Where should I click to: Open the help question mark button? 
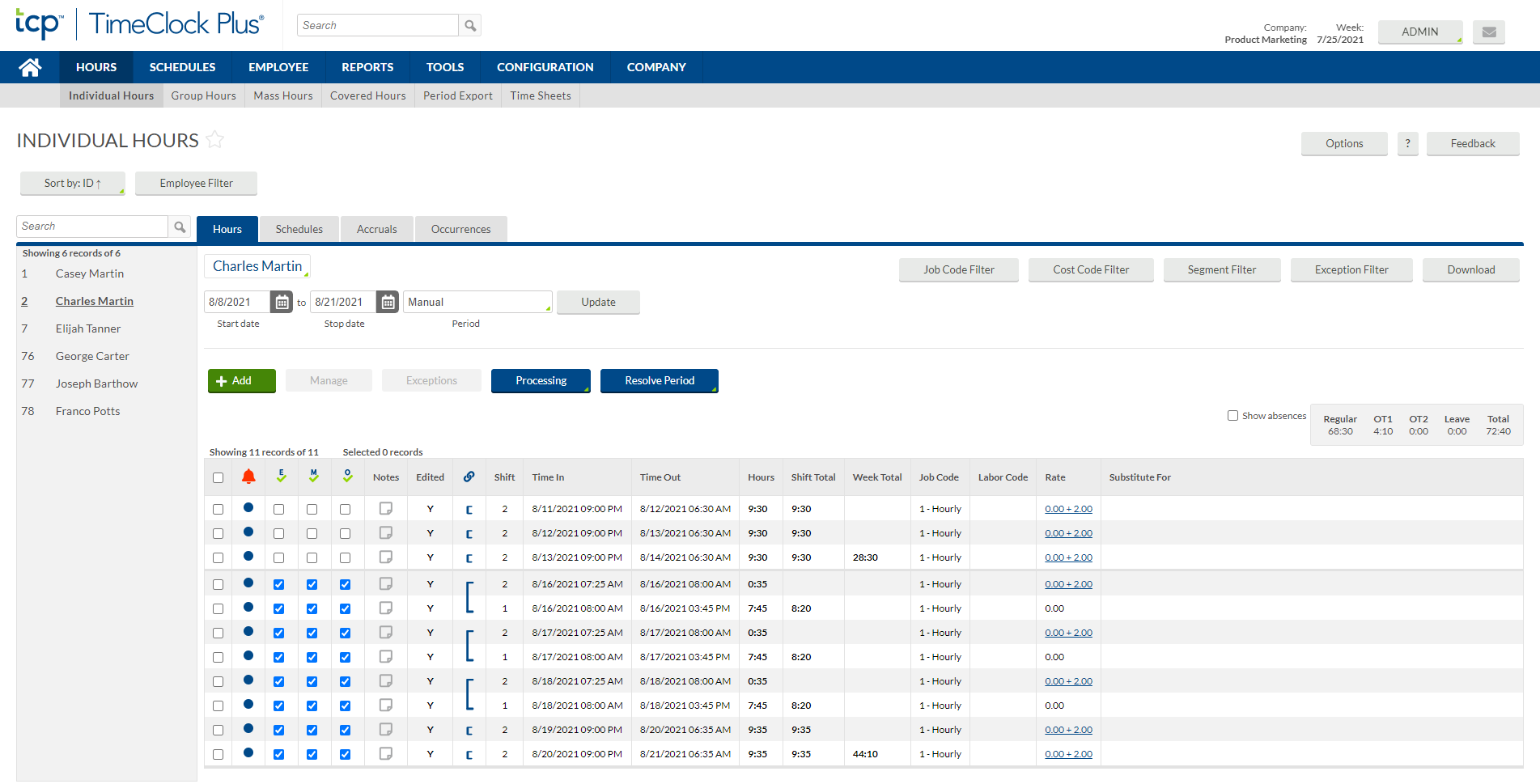point(1407,144)
